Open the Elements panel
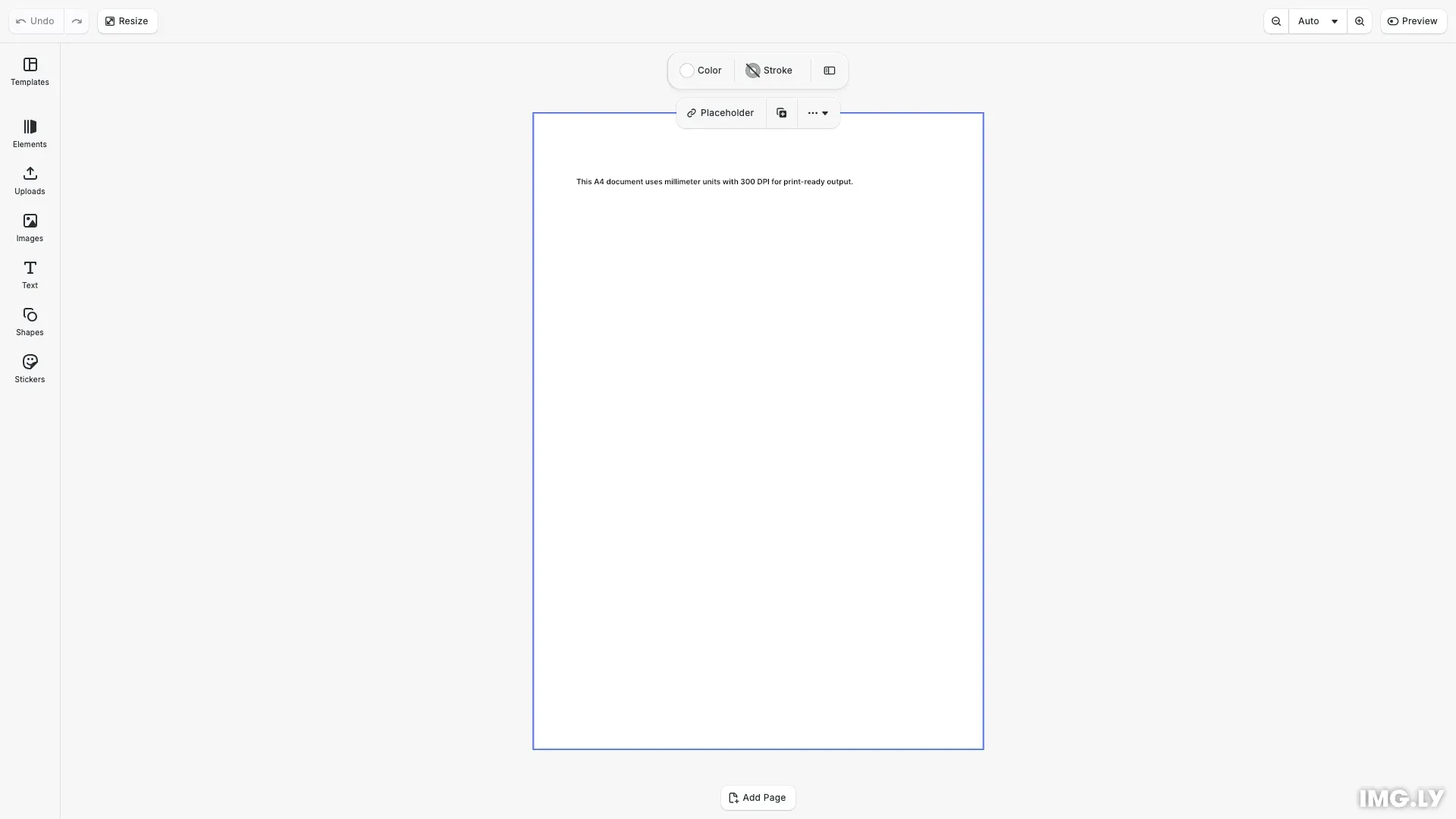 point(29,133)
